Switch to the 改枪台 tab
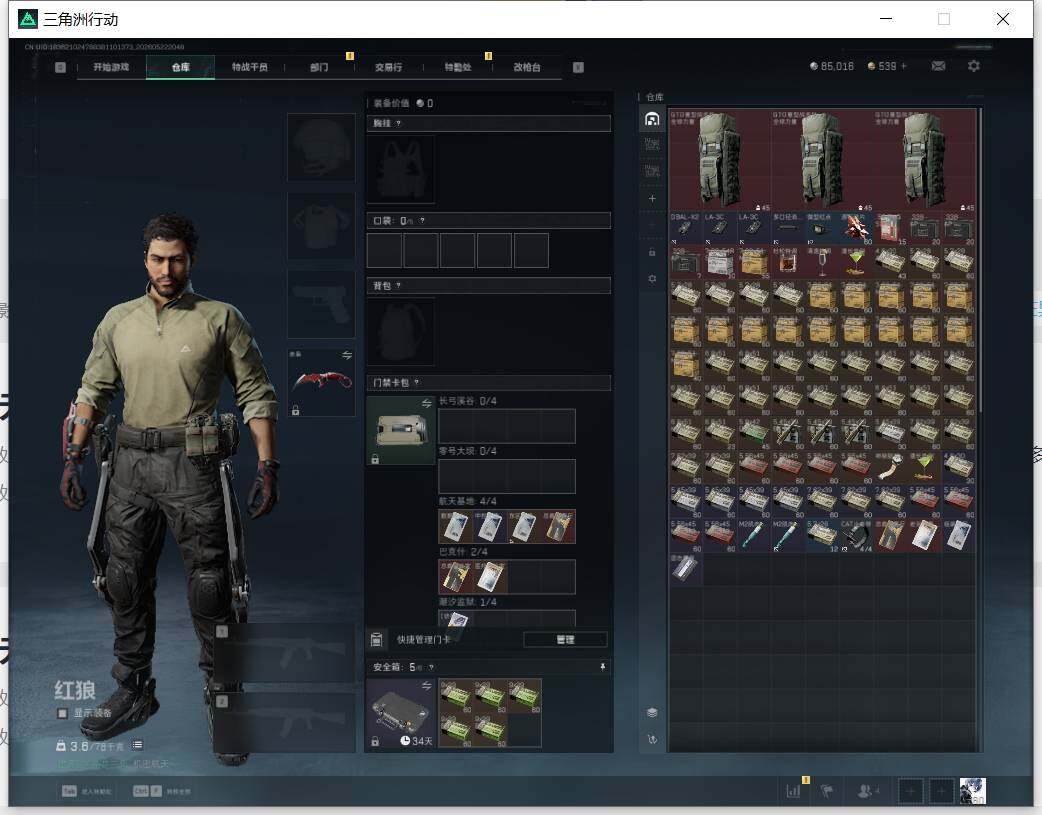The height and width of the screenshot is (815, 1042). 527,67
